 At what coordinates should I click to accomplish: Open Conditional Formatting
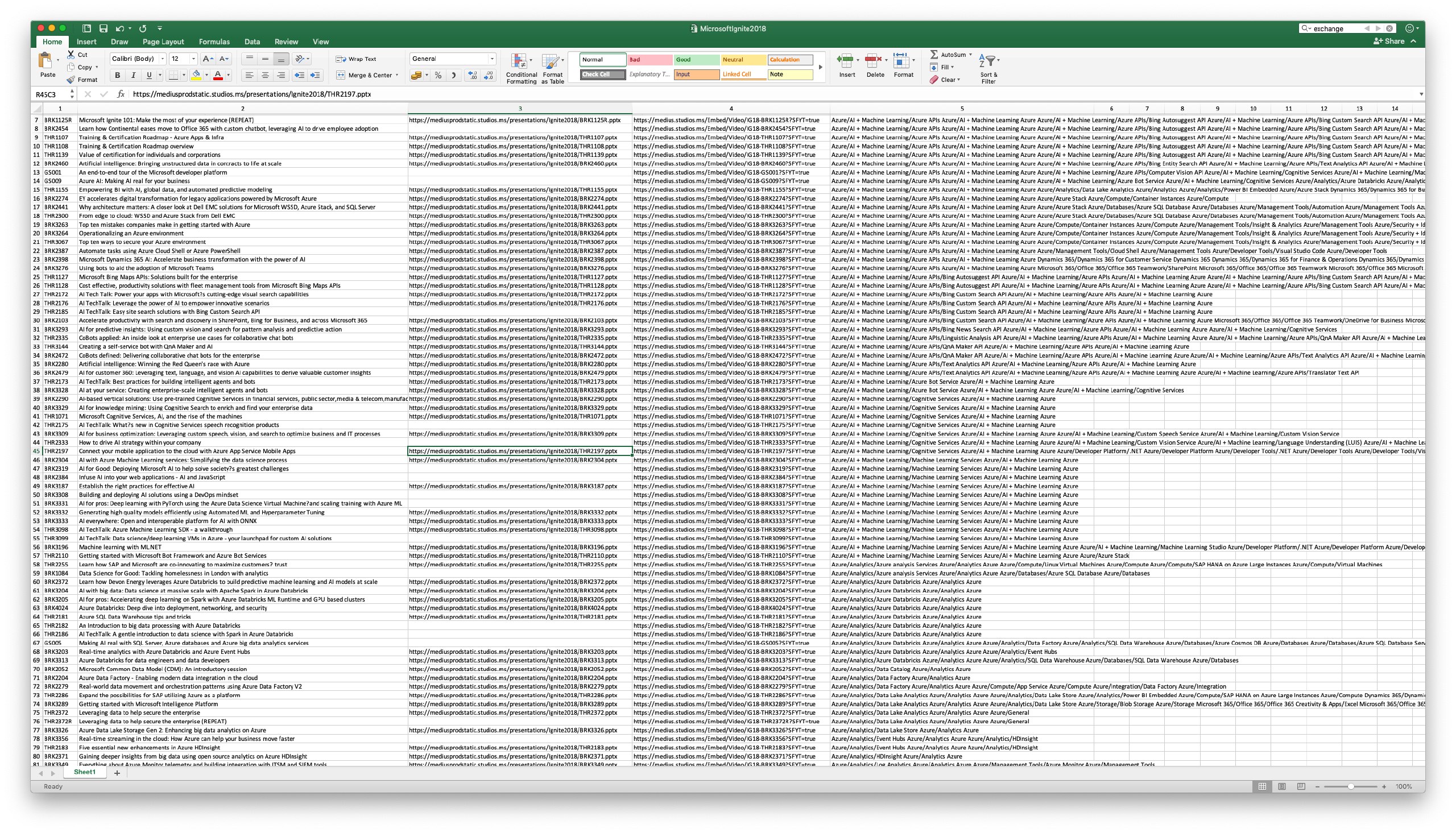pyautogui.click(x=521, y=69)
